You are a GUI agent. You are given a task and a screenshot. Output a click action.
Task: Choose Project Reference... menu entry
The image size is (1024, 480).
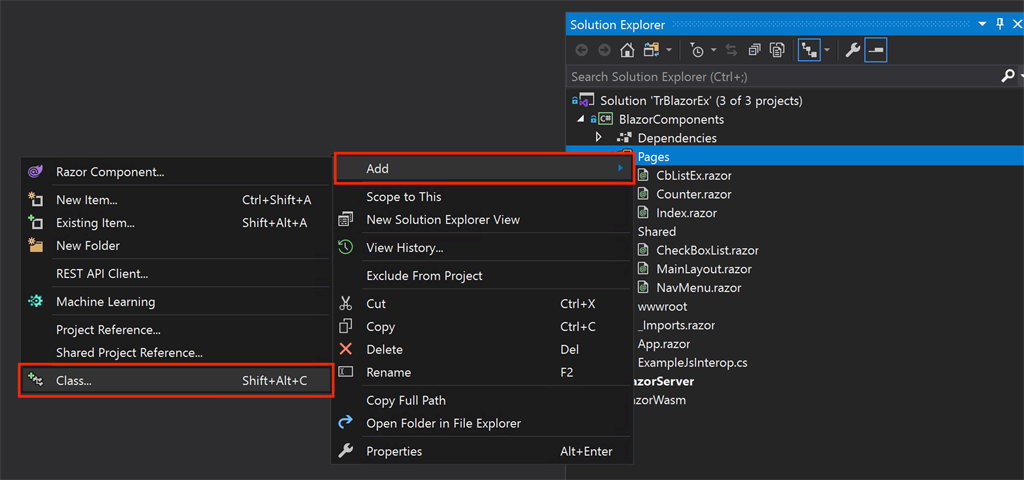(176, 330)
